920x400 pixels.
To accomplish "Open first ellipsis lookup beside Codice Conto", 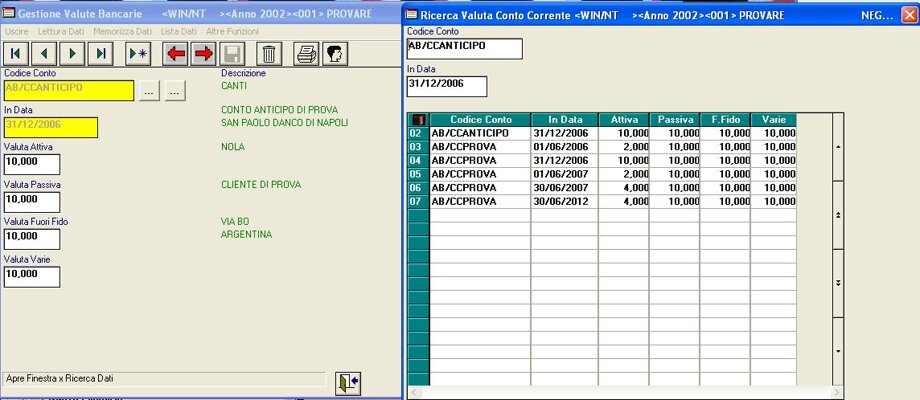I will [149, 91].
